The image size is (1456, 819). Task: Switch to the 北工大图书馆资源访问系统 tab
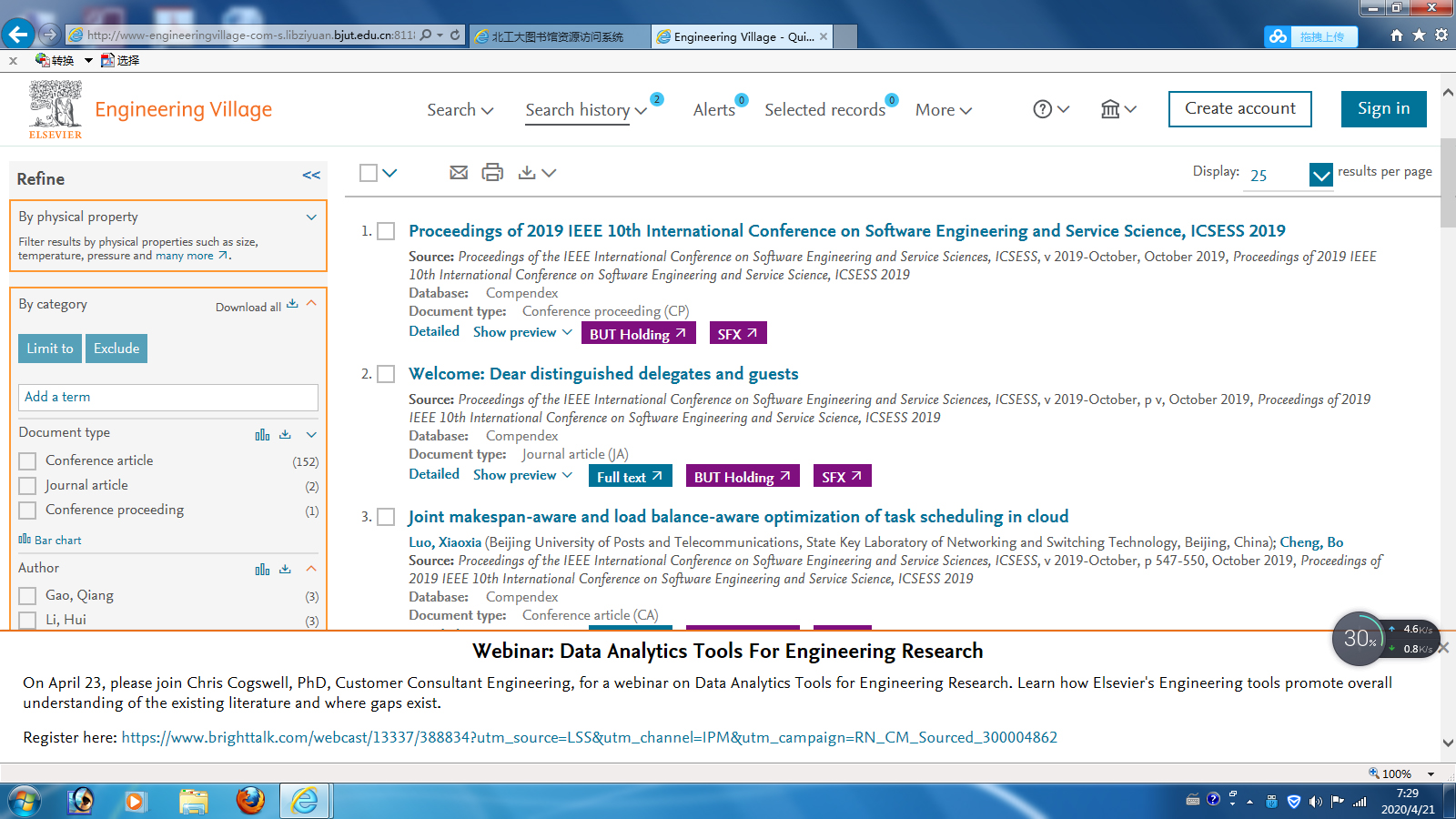[559, 36]
